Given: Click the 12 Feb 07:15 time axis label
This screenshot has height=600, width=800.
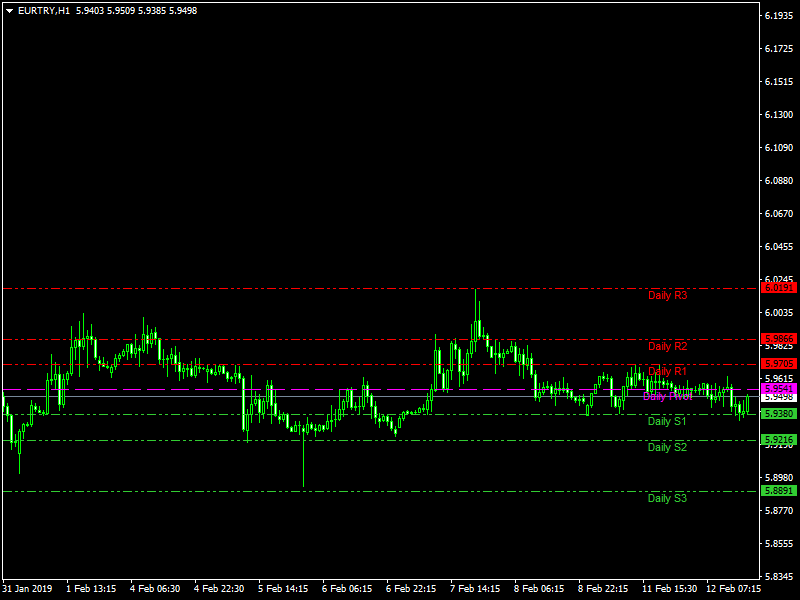Looking at the screenshot, I should coord(733,589).
